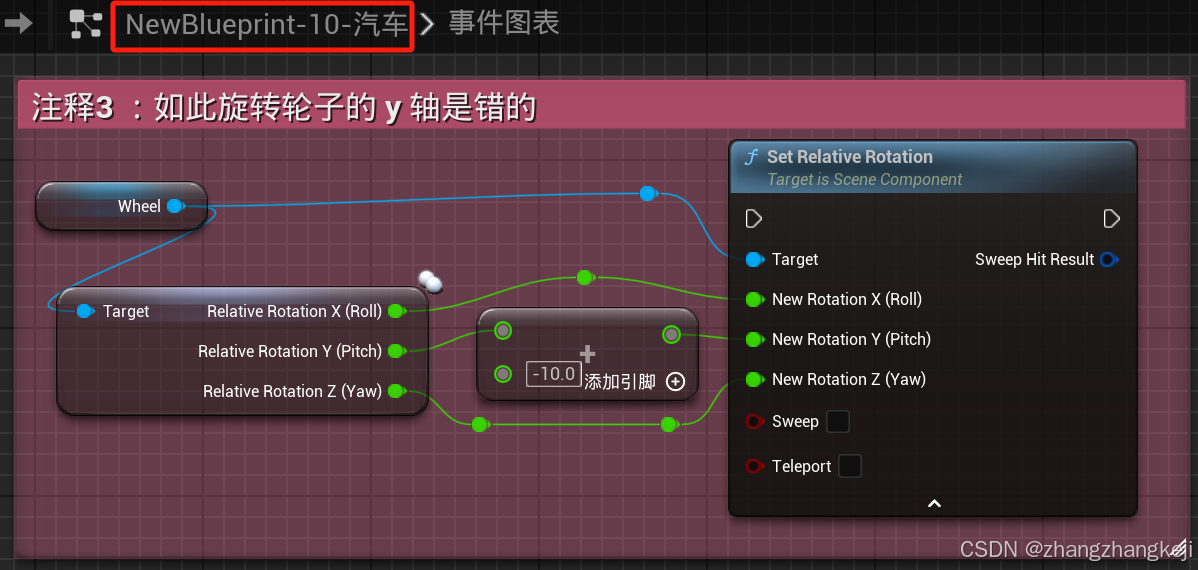
Task: Click add node's top input pin
Action: point(503,331)
